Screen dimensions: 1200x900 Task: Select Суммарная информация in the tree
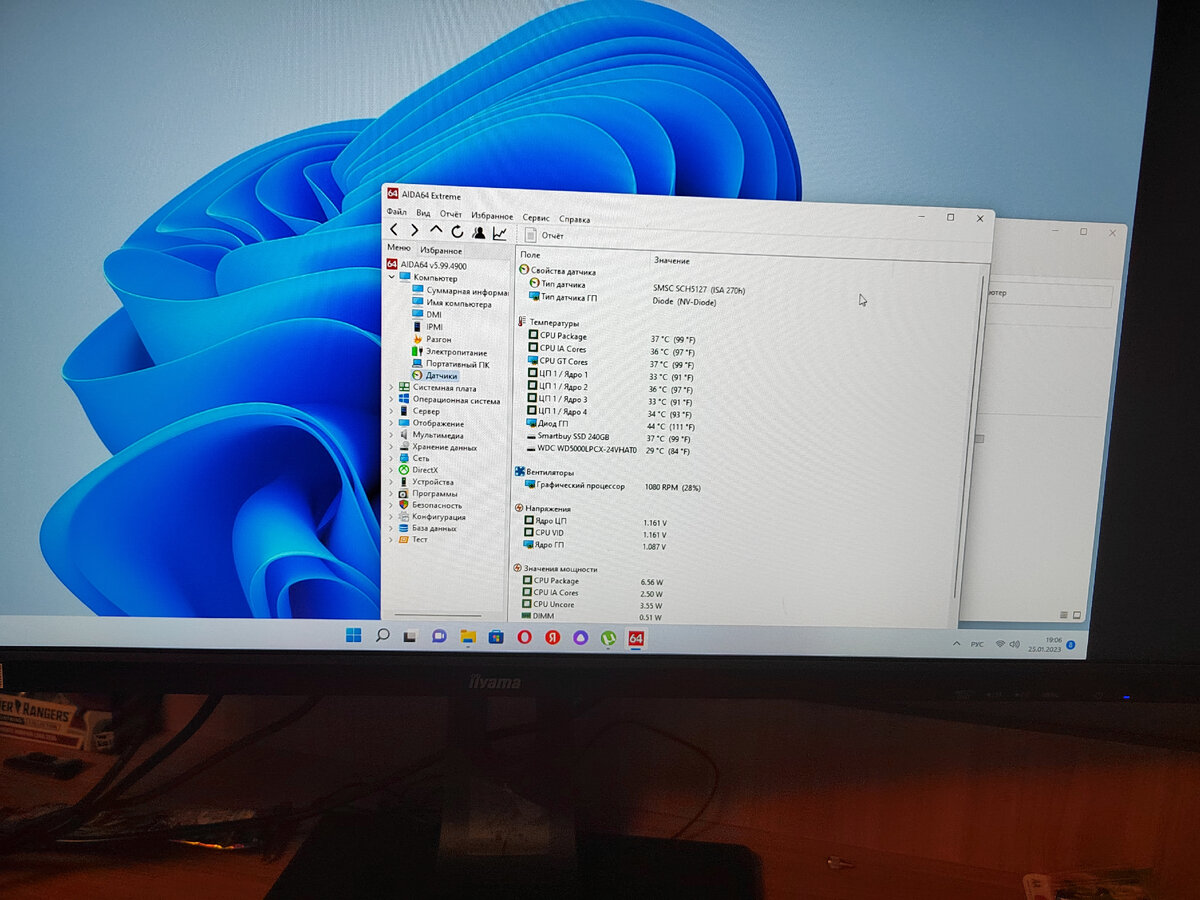pos(461,291)
